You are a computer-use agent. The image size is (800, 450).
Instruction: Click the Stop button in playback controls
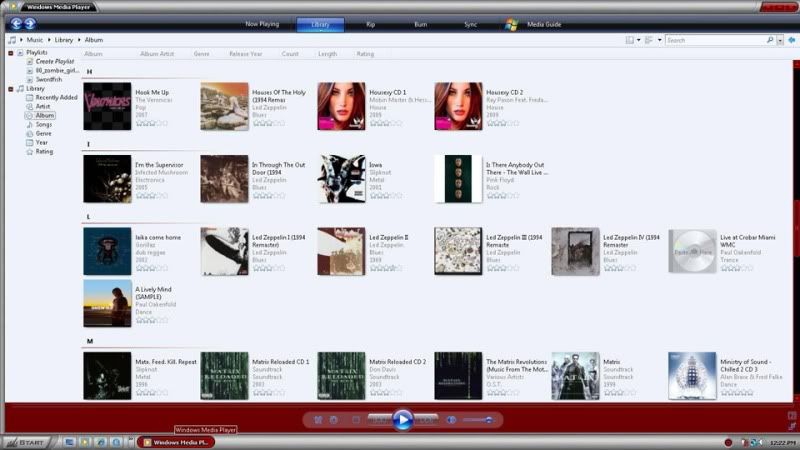tap(356, 420)
